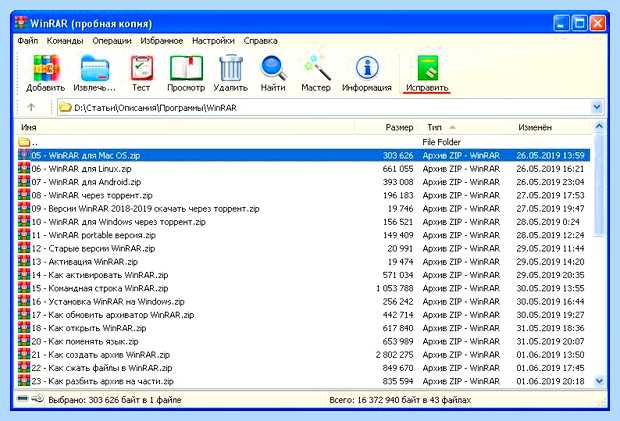This screenshot has height=421, width=620.
Task: Sort by the Изменён column header
Action: tap(535, 127)
